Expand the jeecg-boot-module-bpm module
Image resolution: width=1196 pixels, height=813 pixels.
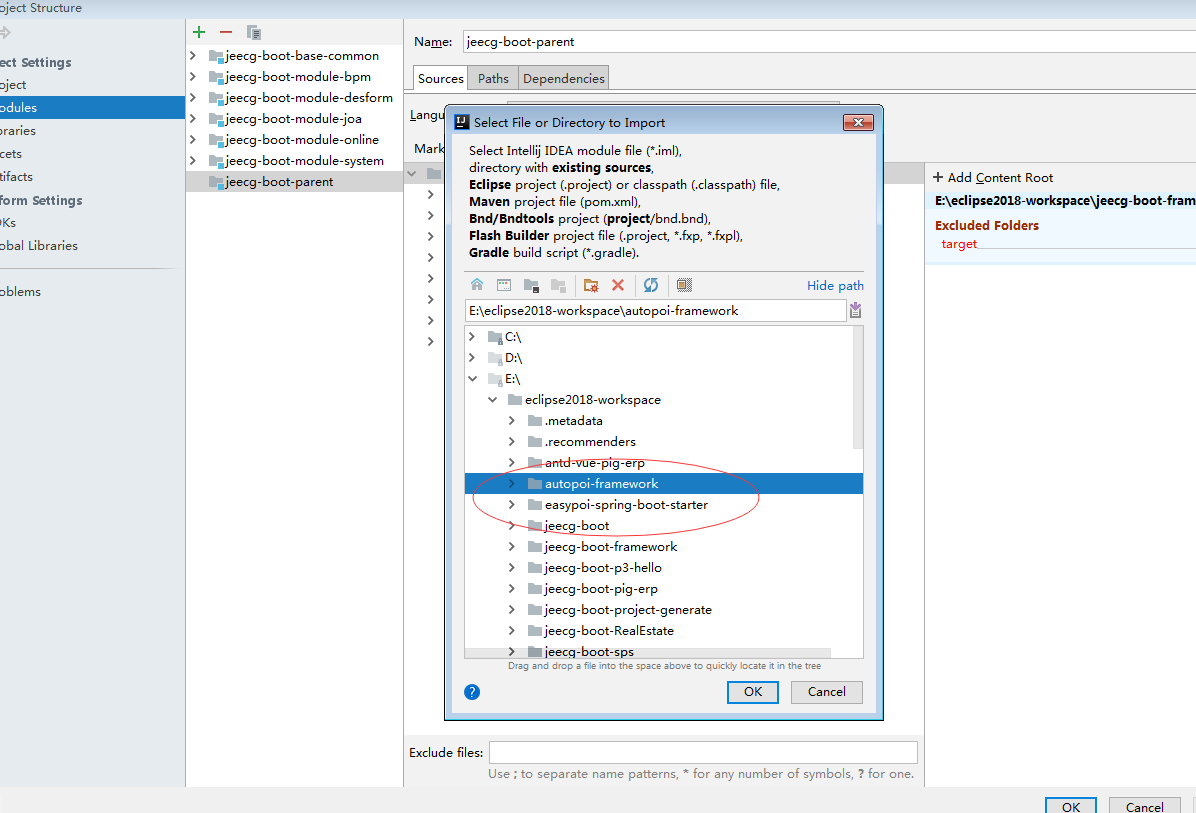coord(193,76)
